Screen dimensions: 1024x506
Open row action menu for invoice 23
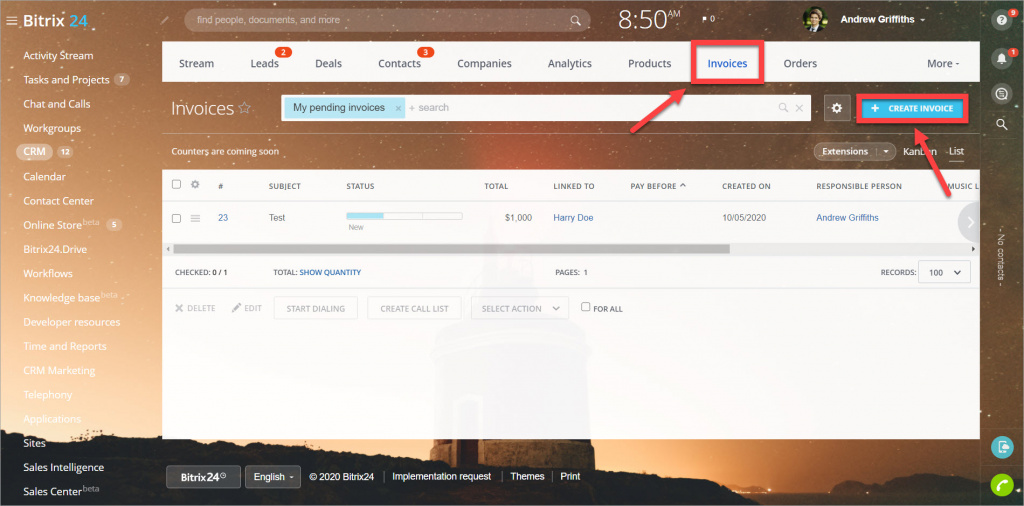pyautogui.click(x=195, y=218)
